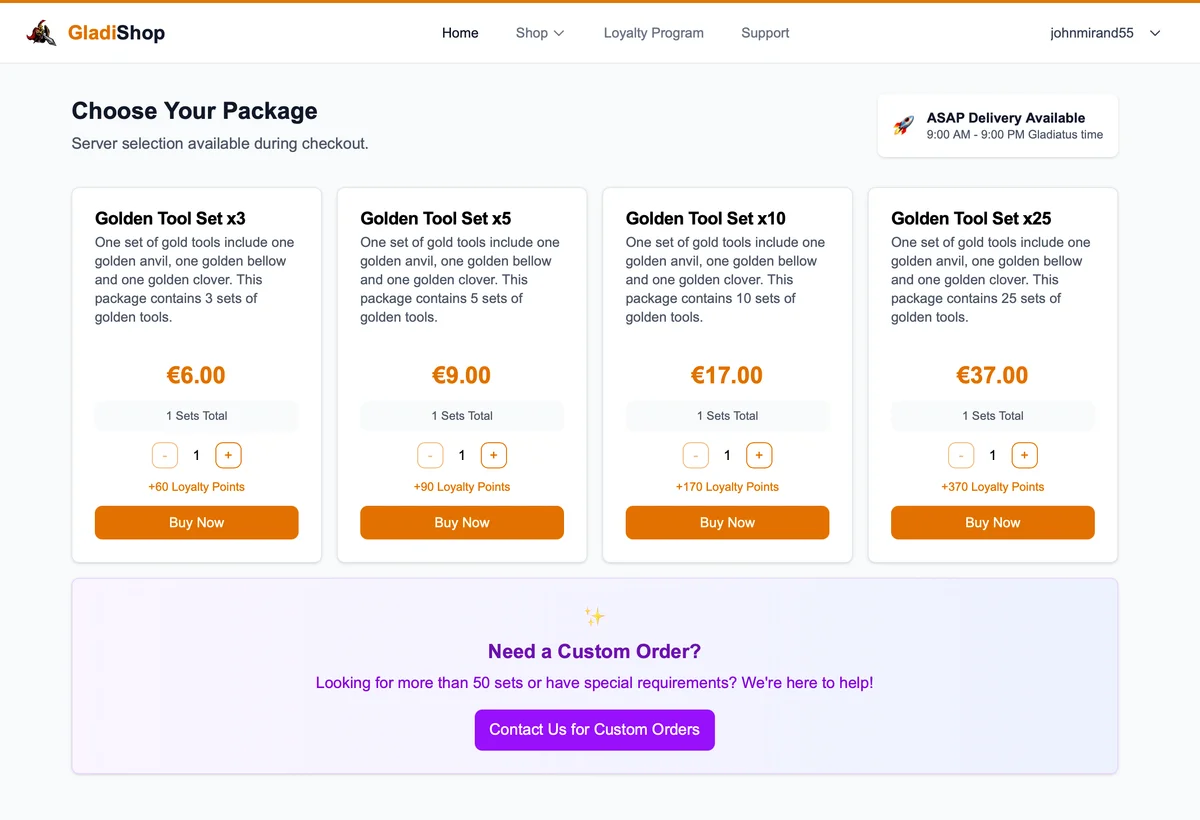Expand the Shop dropdown menu
The width and height of the screenshot is (1200, 820).
click(x=540, y=33)
